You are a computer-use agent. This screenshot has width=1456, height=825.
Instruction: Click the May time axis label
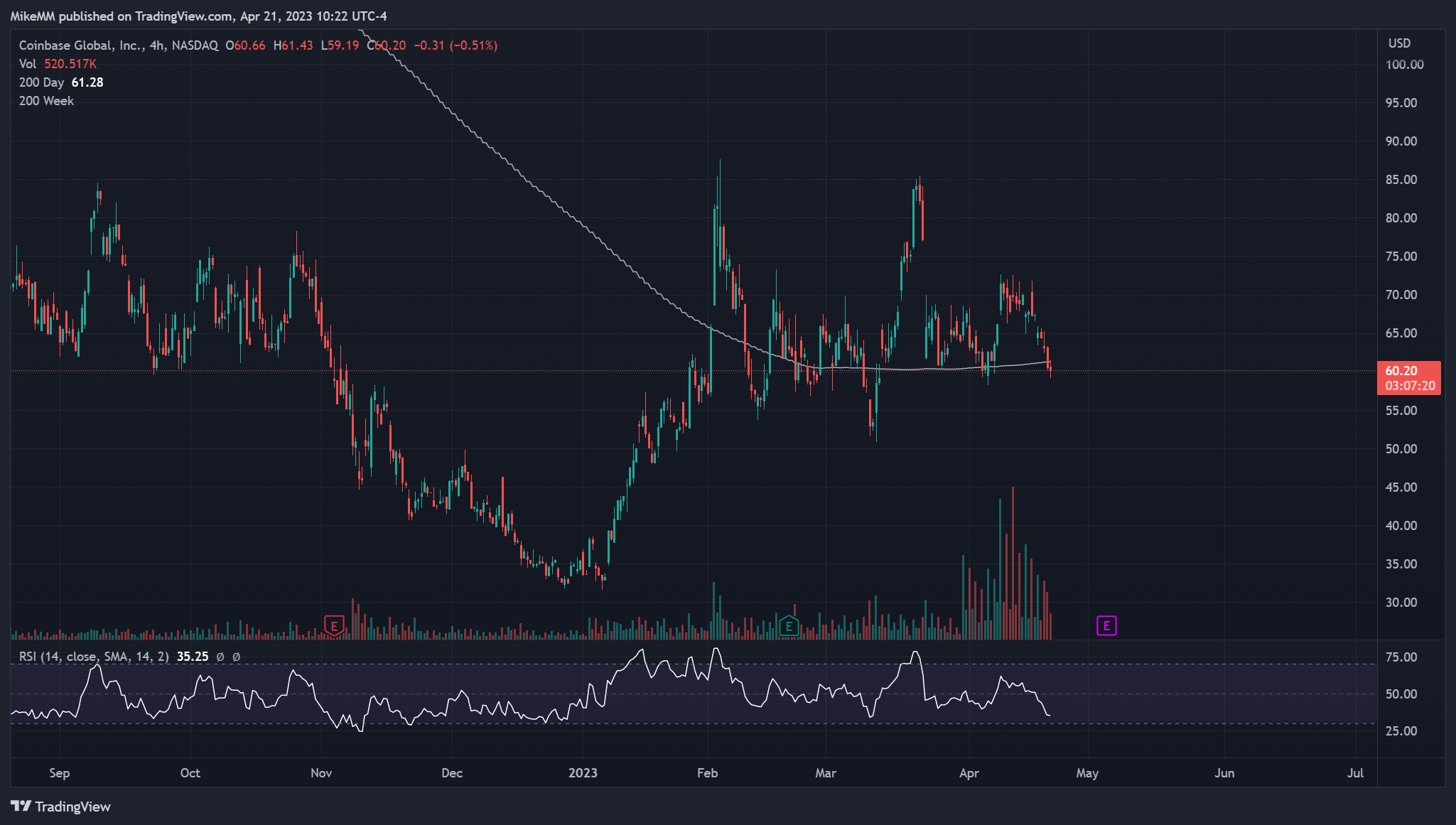(1087, 773)
